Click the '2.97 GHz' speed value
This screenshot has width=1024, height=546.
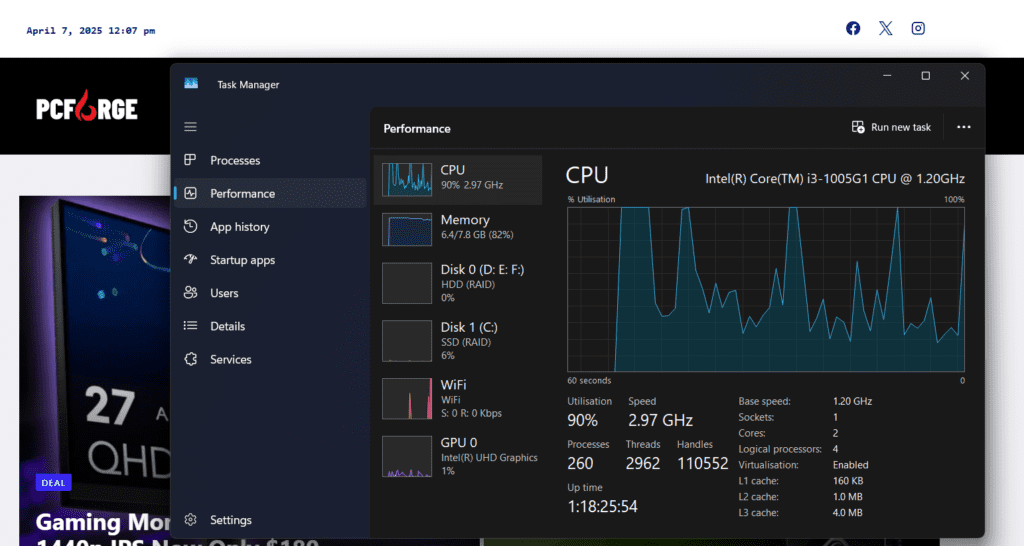coord(660,420)
